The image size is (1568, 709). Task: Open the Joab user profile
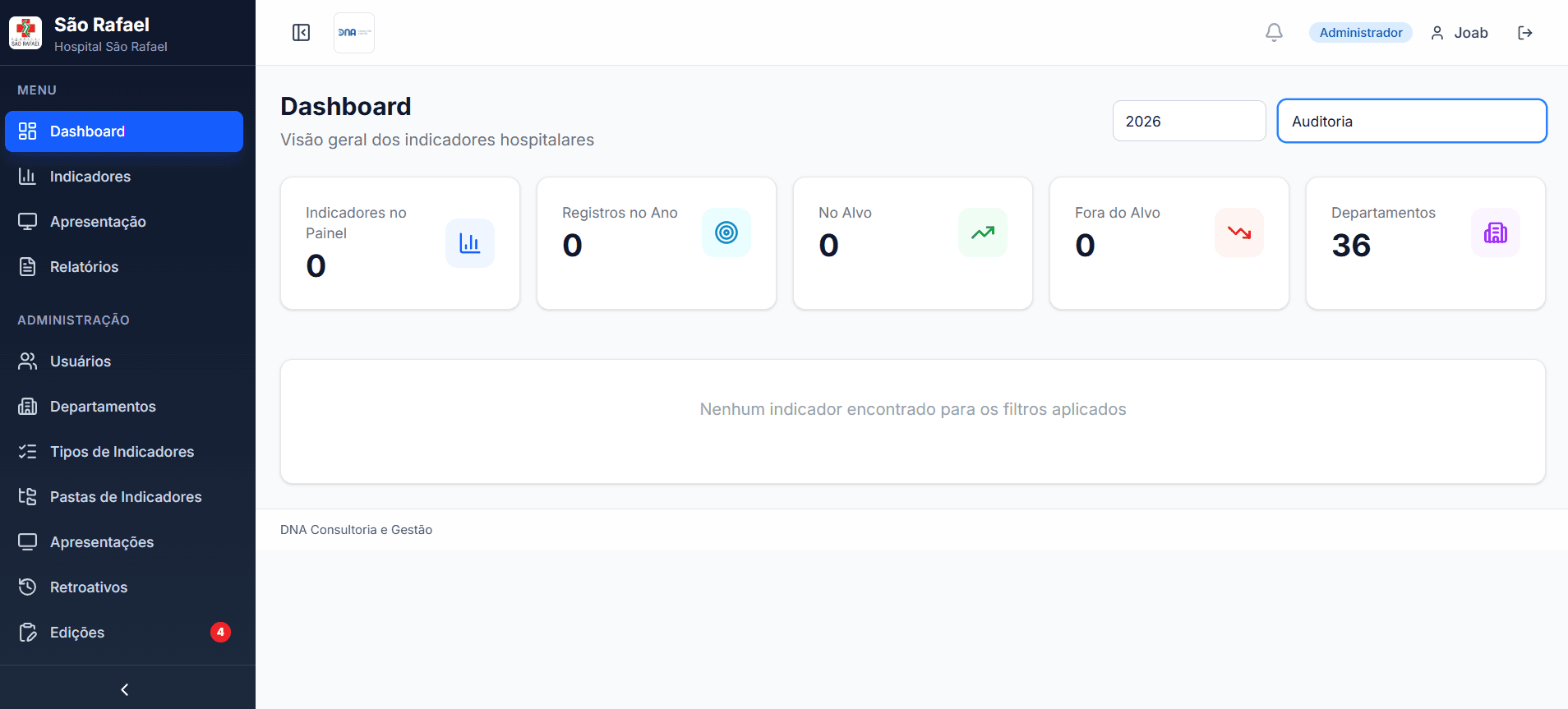tap(1460, 33)
